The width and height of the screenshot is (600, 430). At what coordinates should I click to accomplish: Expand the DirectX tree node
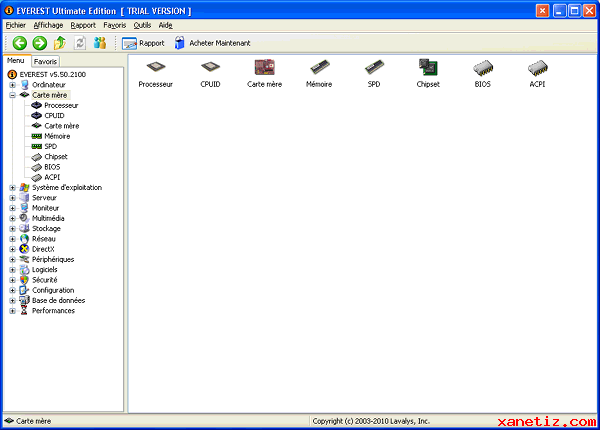(x=12, y=249)
